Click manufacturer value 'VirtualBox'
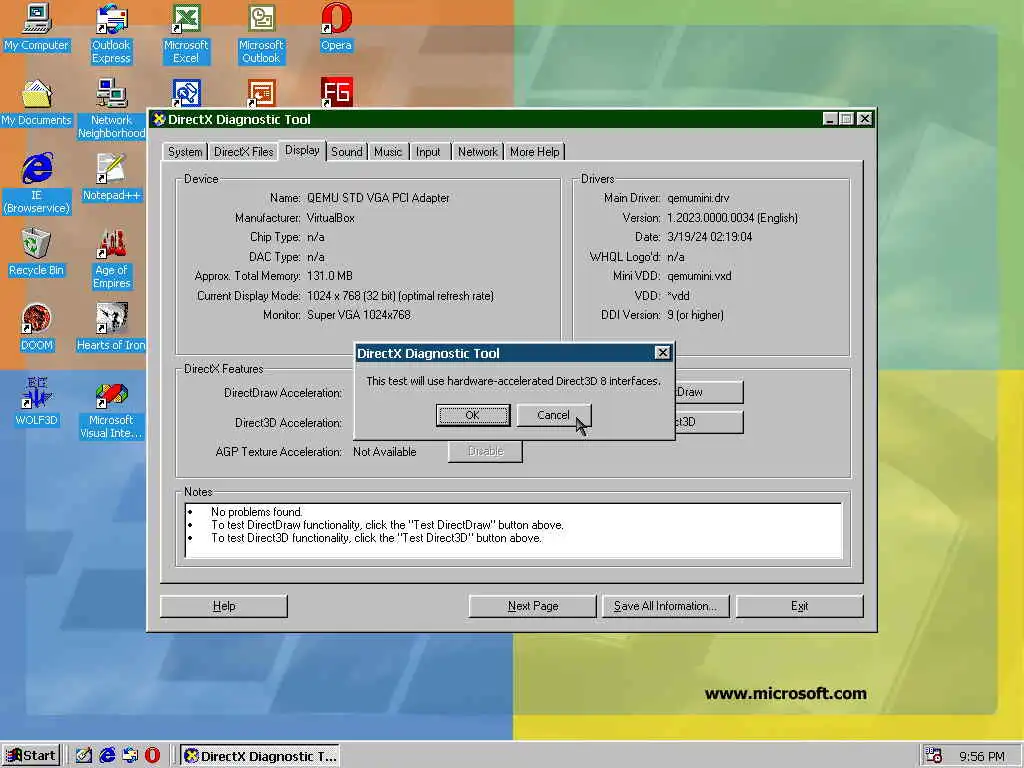Viewport: 1024px width, 768px height. click(x=330, y=217)
